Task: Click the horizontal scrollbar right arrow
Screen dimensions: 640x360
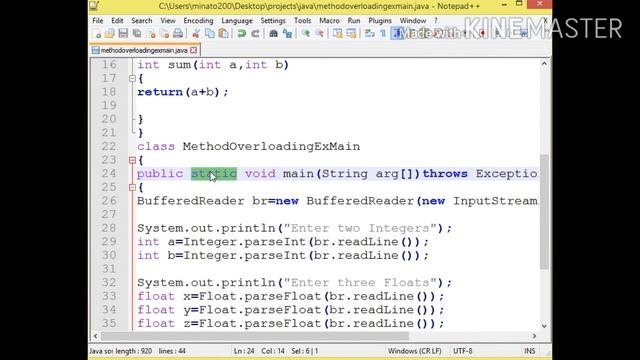Action: pos(534,336)
